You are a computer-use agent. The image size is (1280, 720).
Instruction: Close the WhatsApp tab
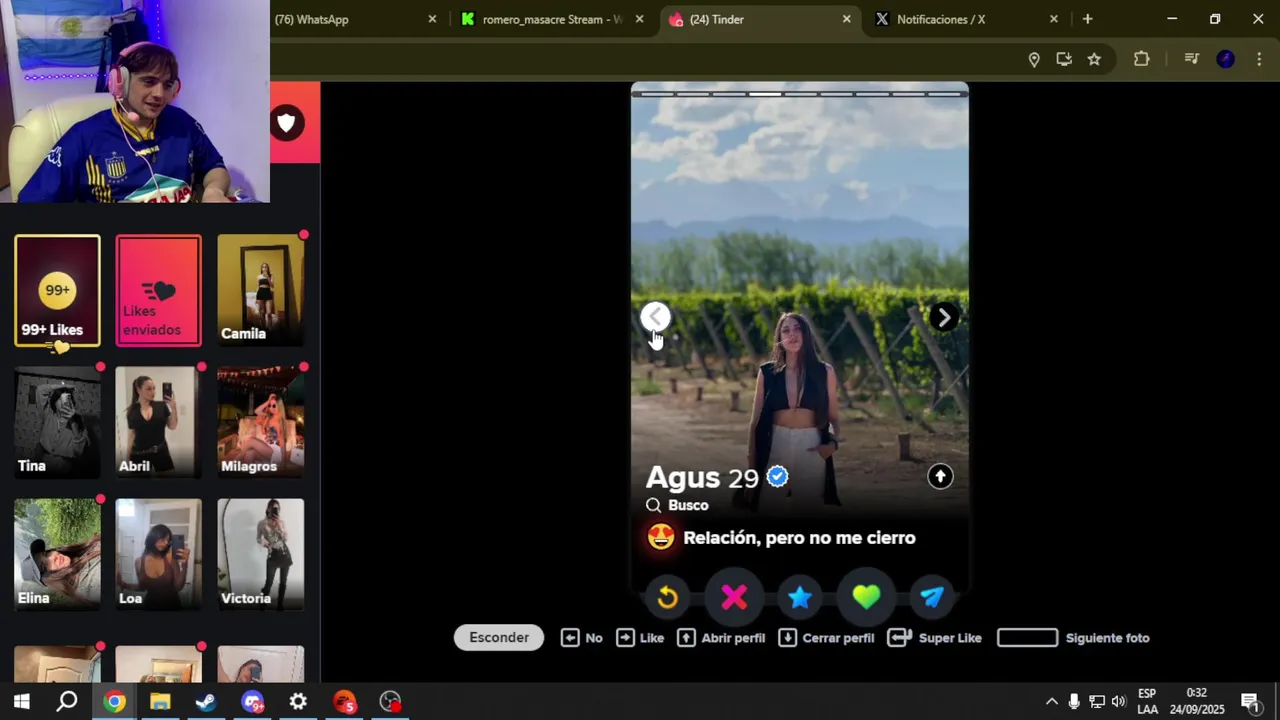[x=432, y=19]
